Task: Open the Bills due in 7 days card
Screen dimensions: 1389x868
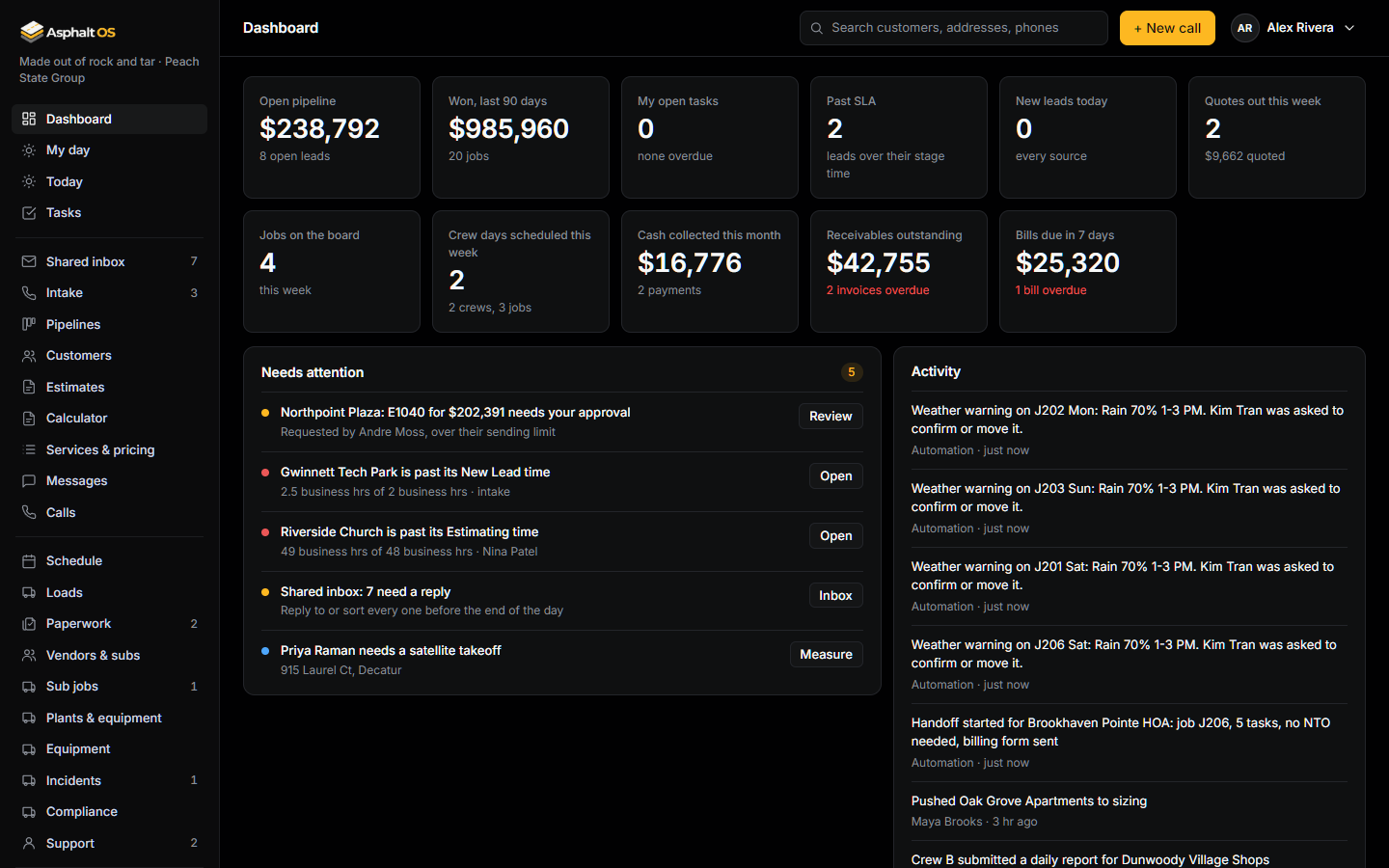Action: 1088,272
